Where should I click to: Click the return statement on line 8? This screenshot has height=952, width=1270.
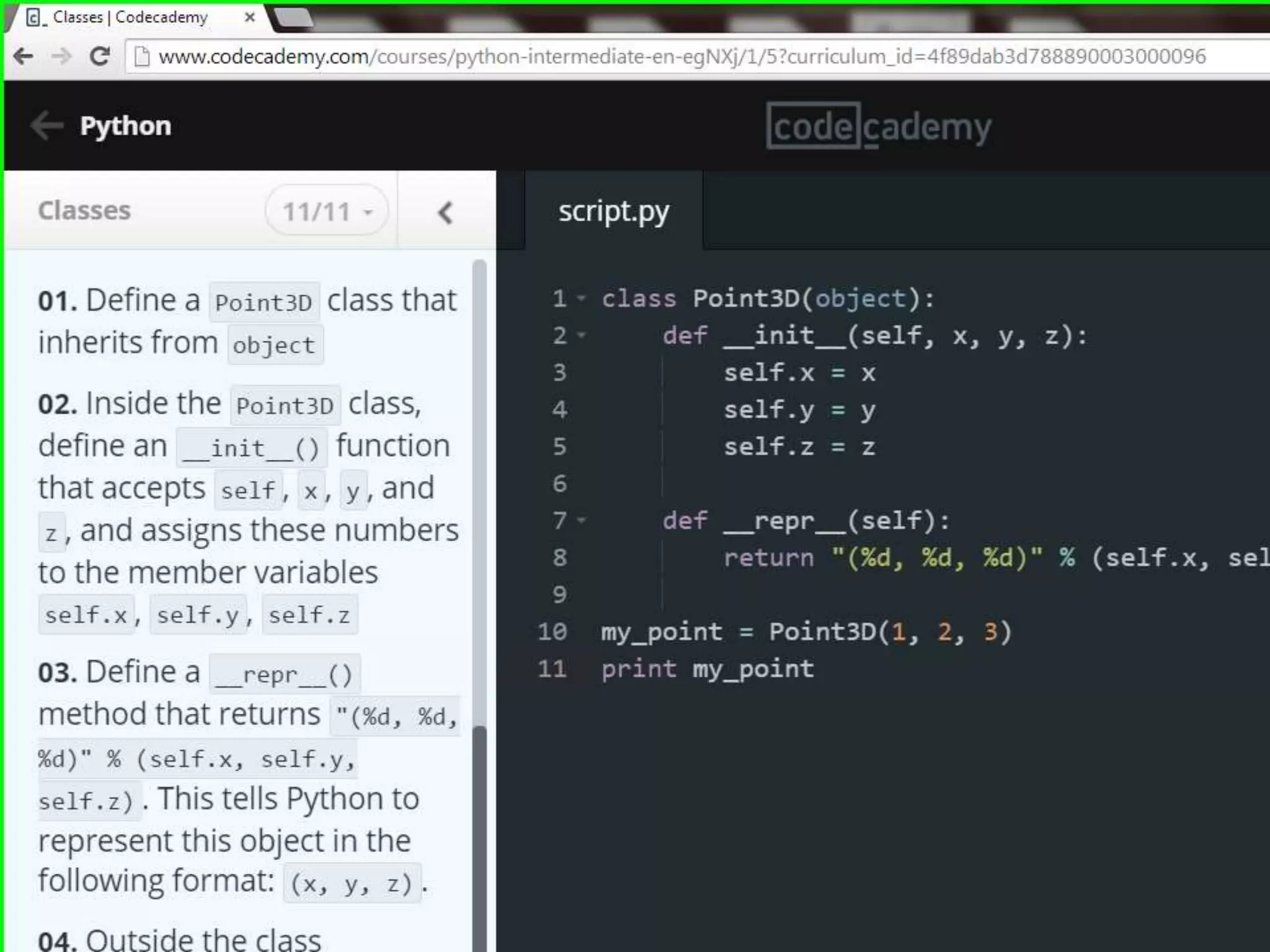pos(997,558)
